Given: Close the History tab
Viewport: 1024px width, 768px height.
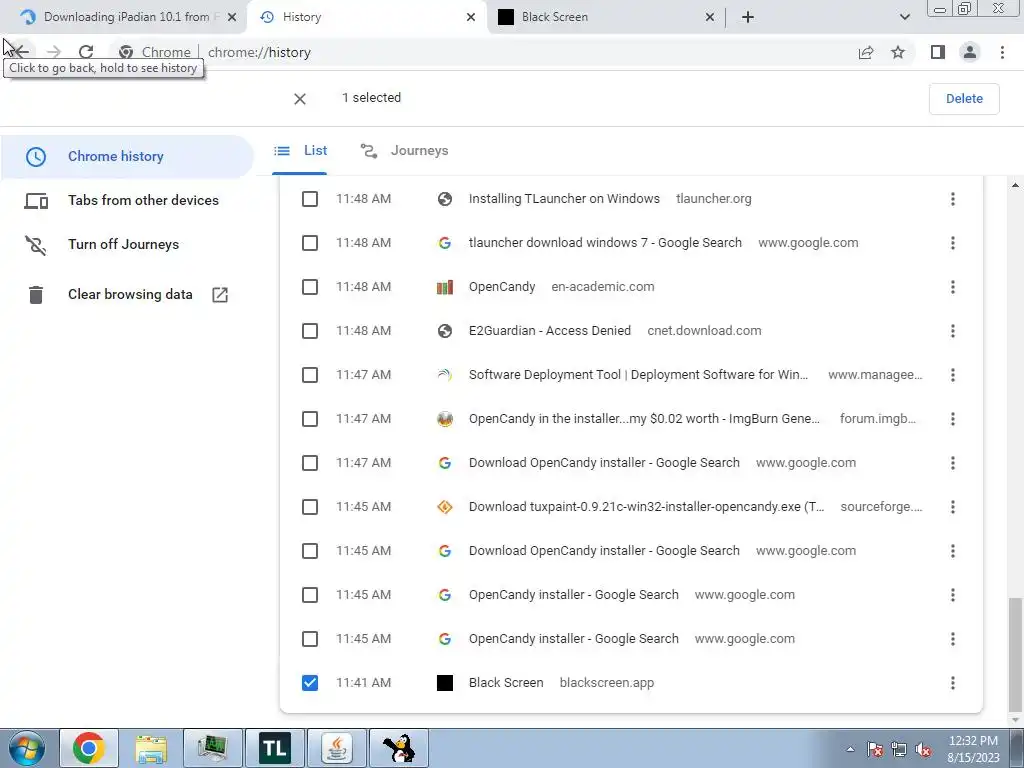Looking at the screenshot, I should 471,17.
